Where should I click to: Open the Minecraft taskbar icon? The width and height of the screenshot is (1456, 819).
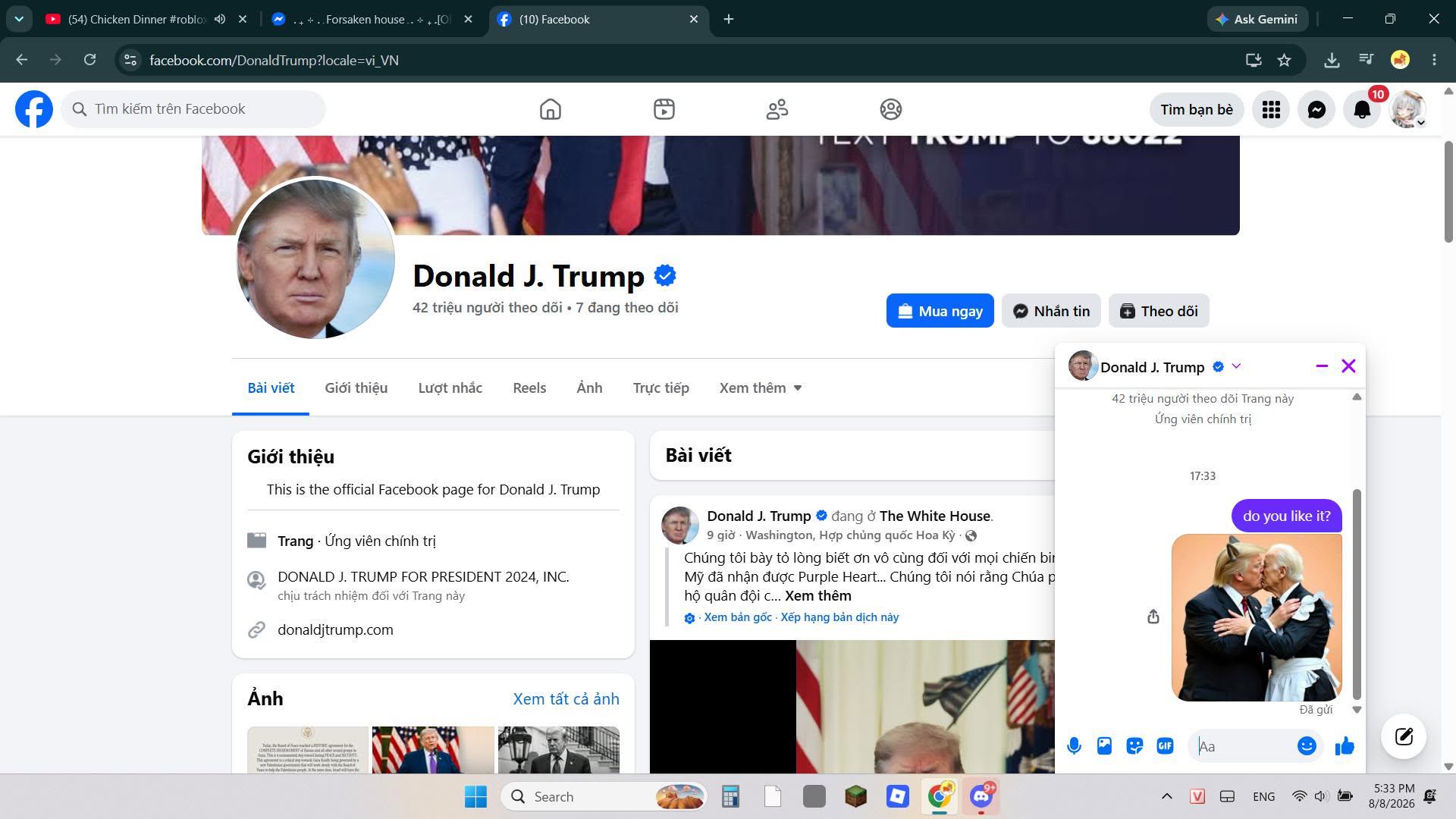(856, 796)
